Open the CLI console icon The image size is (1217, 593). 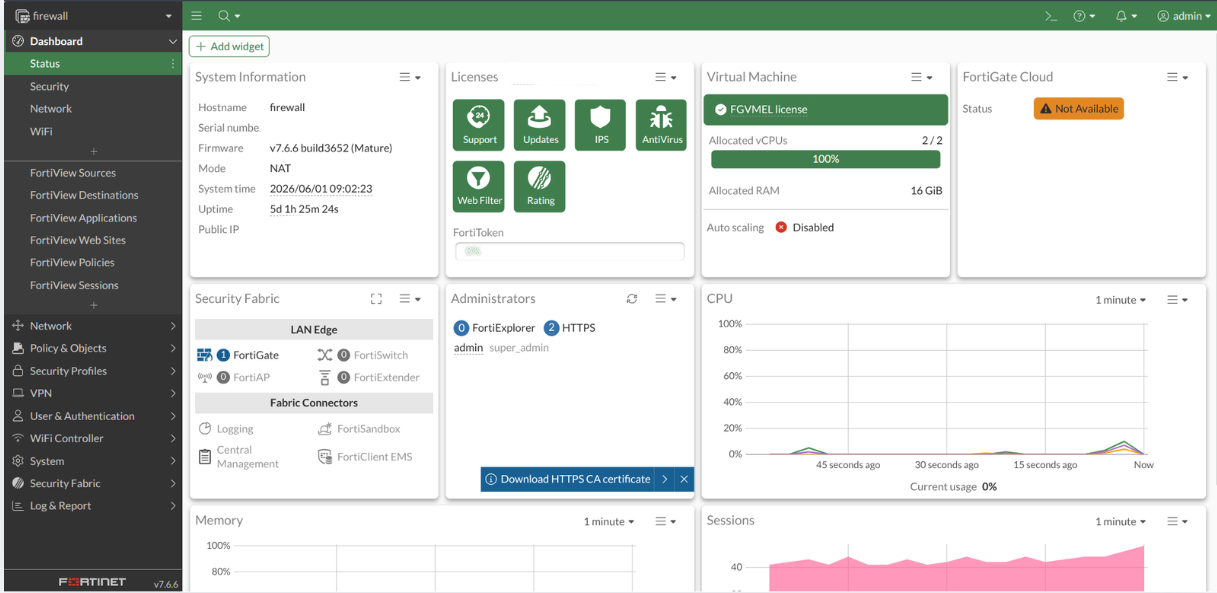(x=1050, y=16)
